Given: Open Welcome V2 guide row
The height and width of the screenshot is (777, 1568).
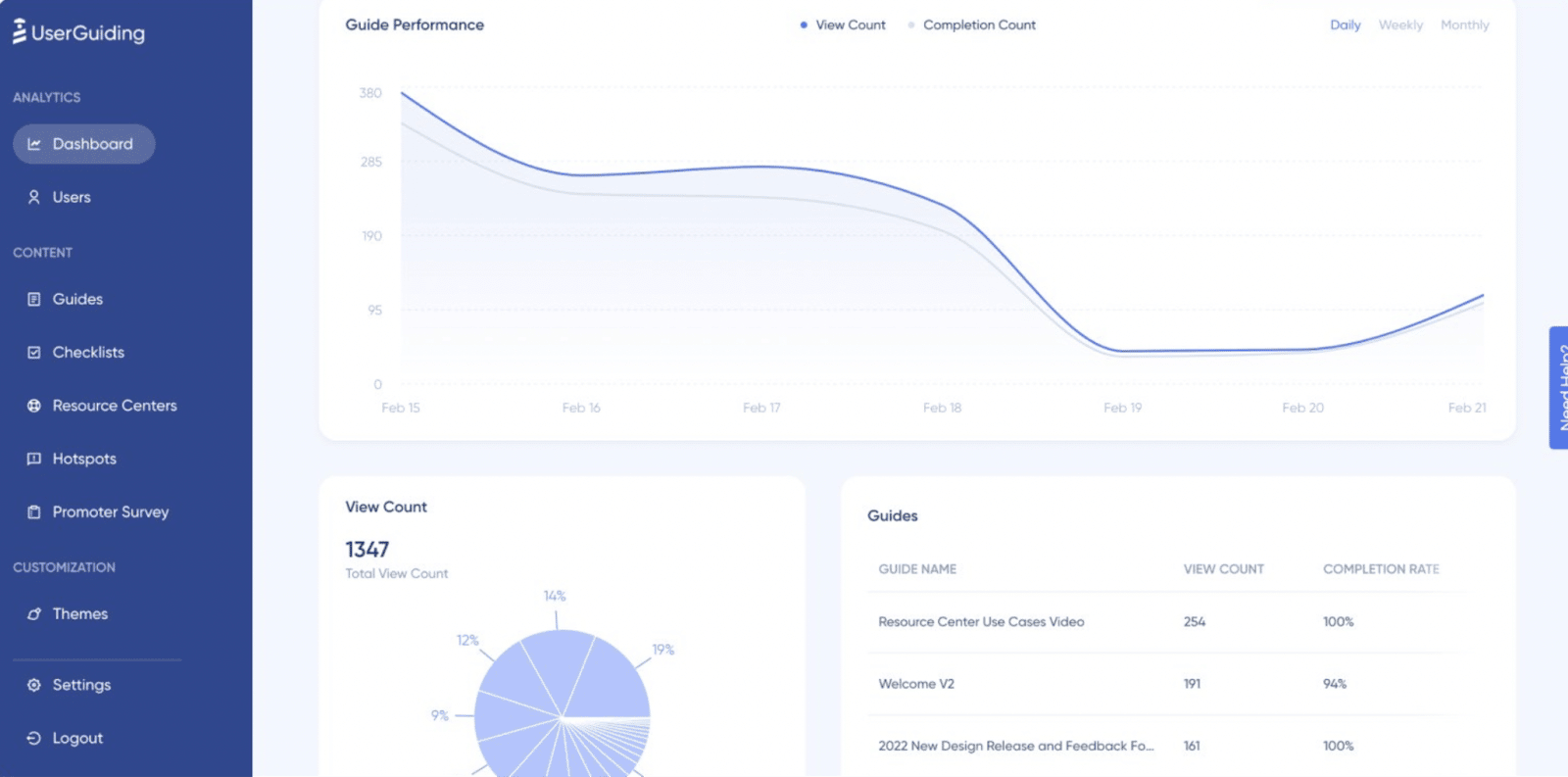Looking at the screenshot, I should pos(916,684).
